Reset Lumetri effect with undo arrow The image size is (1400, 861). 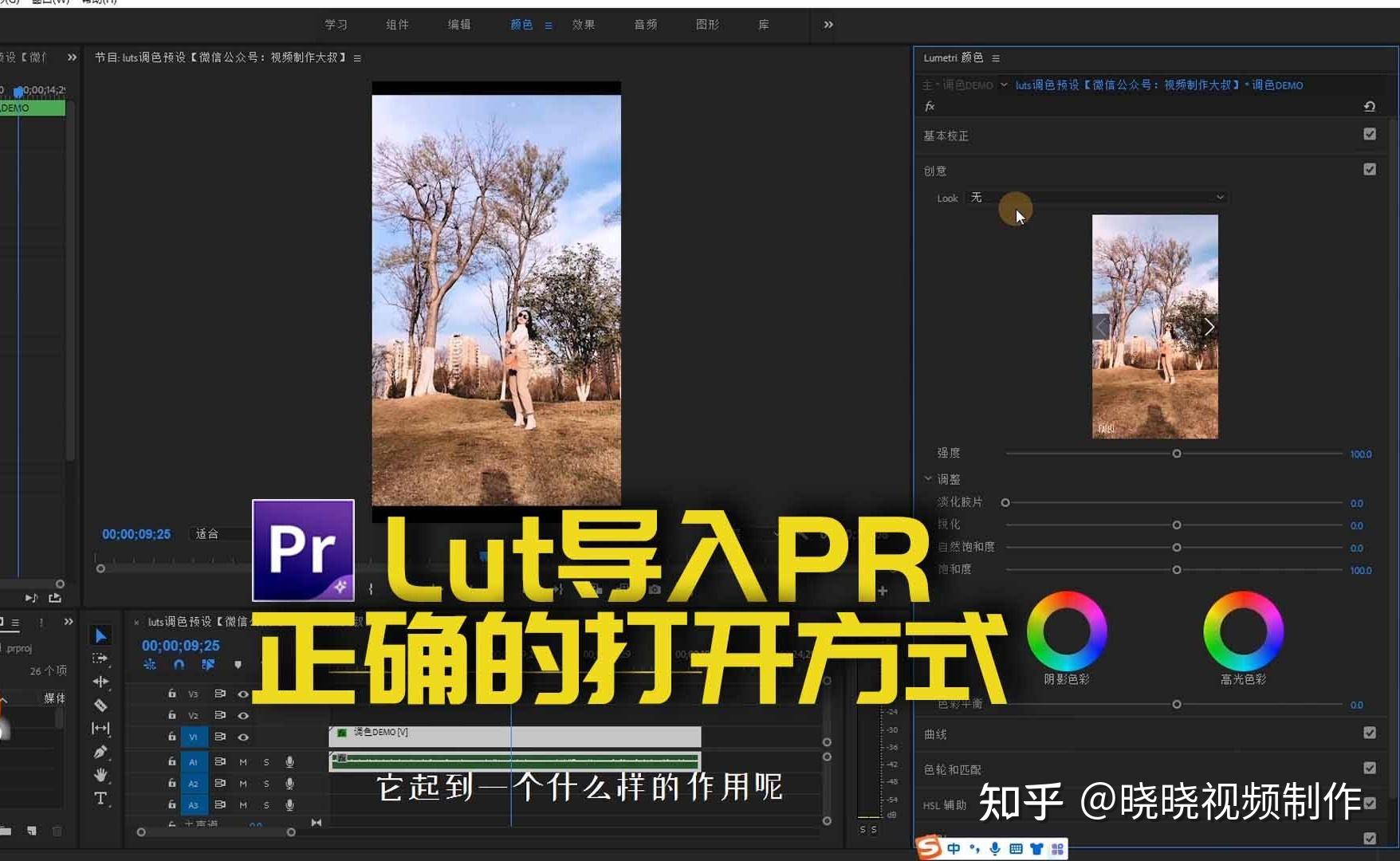click(1369, 106)
